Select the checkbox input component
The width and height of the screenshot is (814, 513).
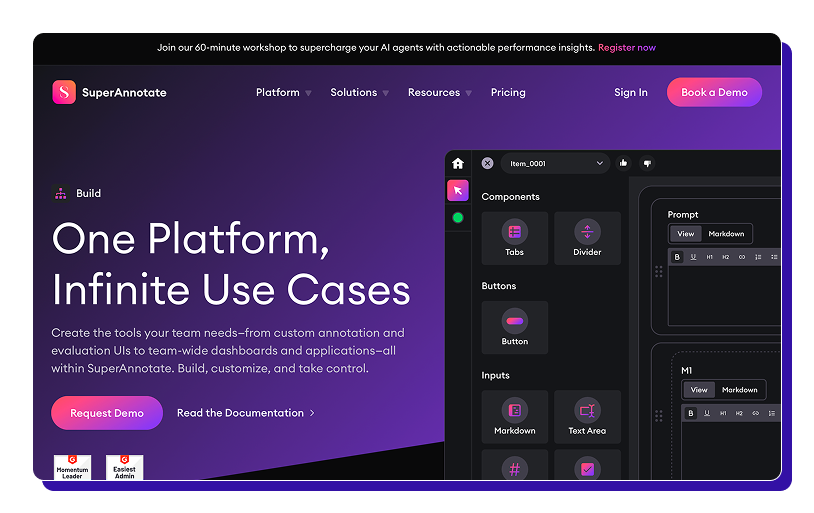(x=587, y=465)
